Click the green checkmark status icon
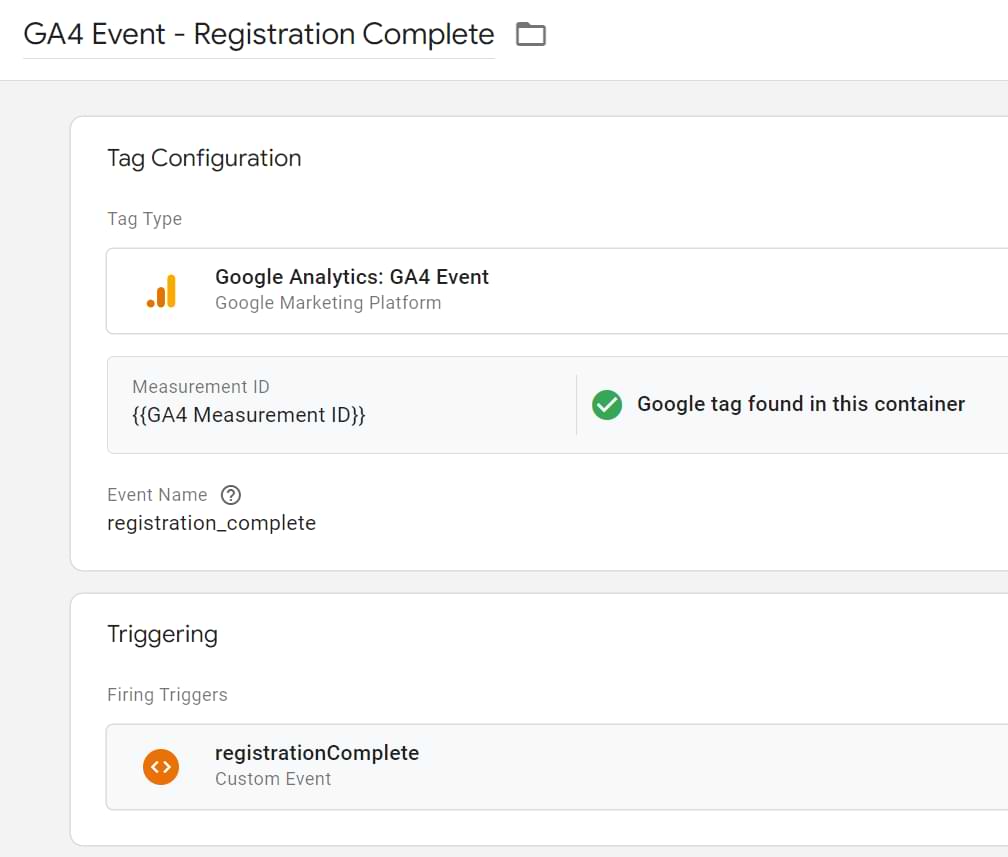 607,405
